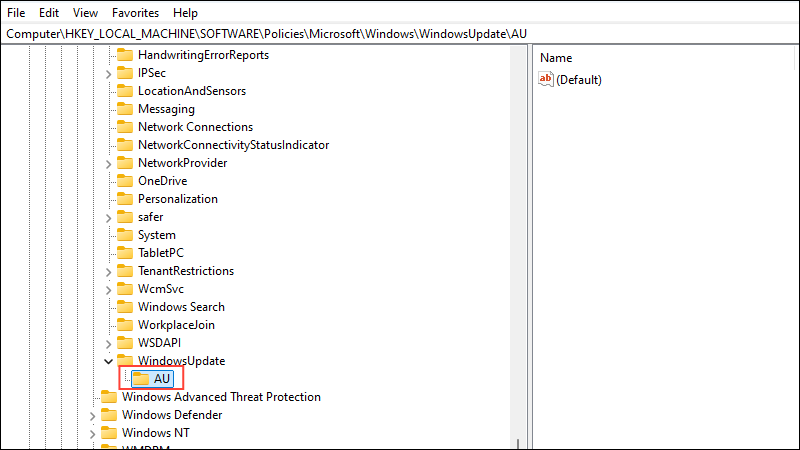
Task: Open the Help menu
Action: click(x=185, y=13)
